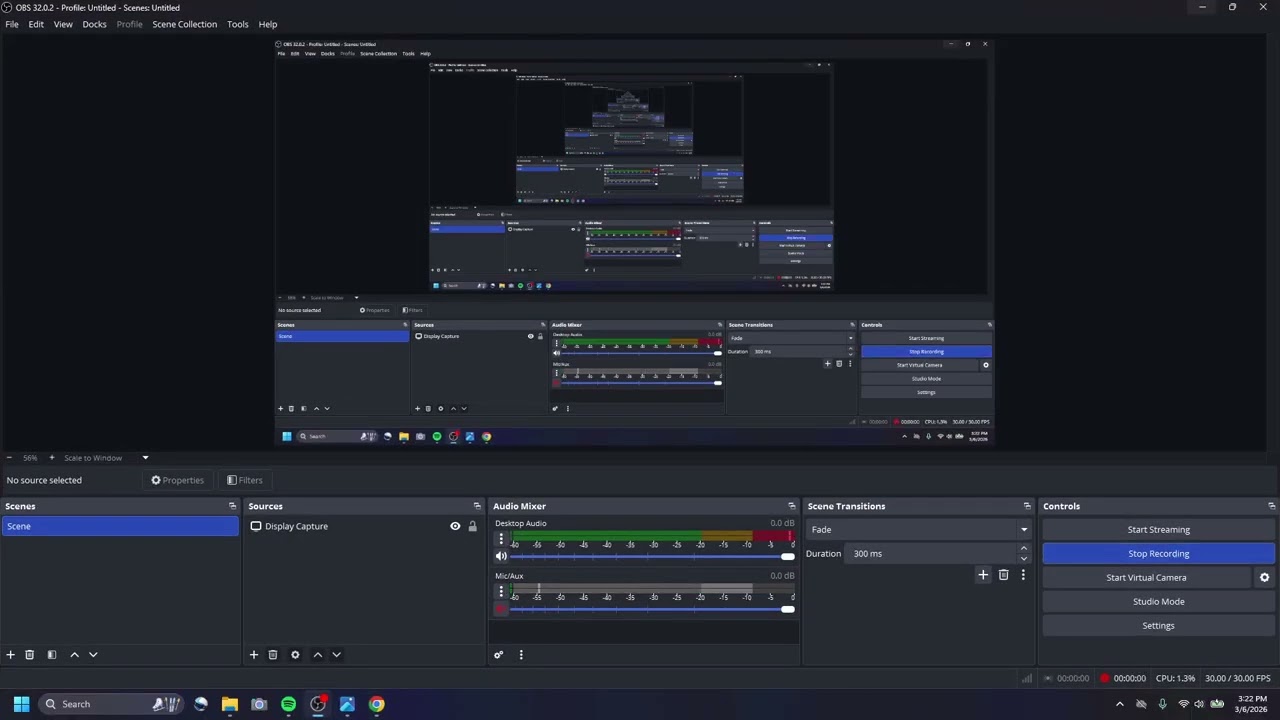Click Stop Recording button
The width and height of the screenshot is (1280, 720).
[x=1158, y=554]
